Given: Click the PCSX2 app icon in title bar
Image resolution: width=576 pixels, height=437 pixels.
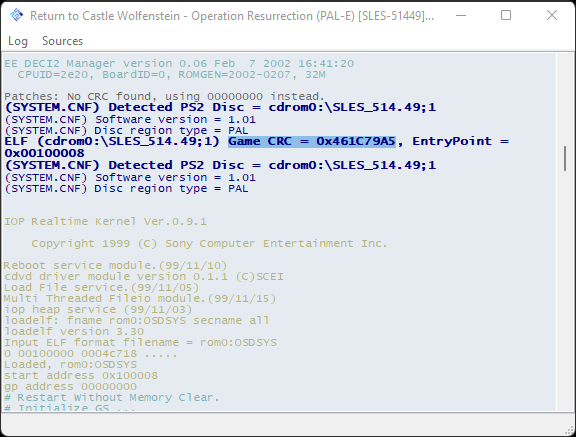Looking at the screenshot, I should click(x=16, y=15).
